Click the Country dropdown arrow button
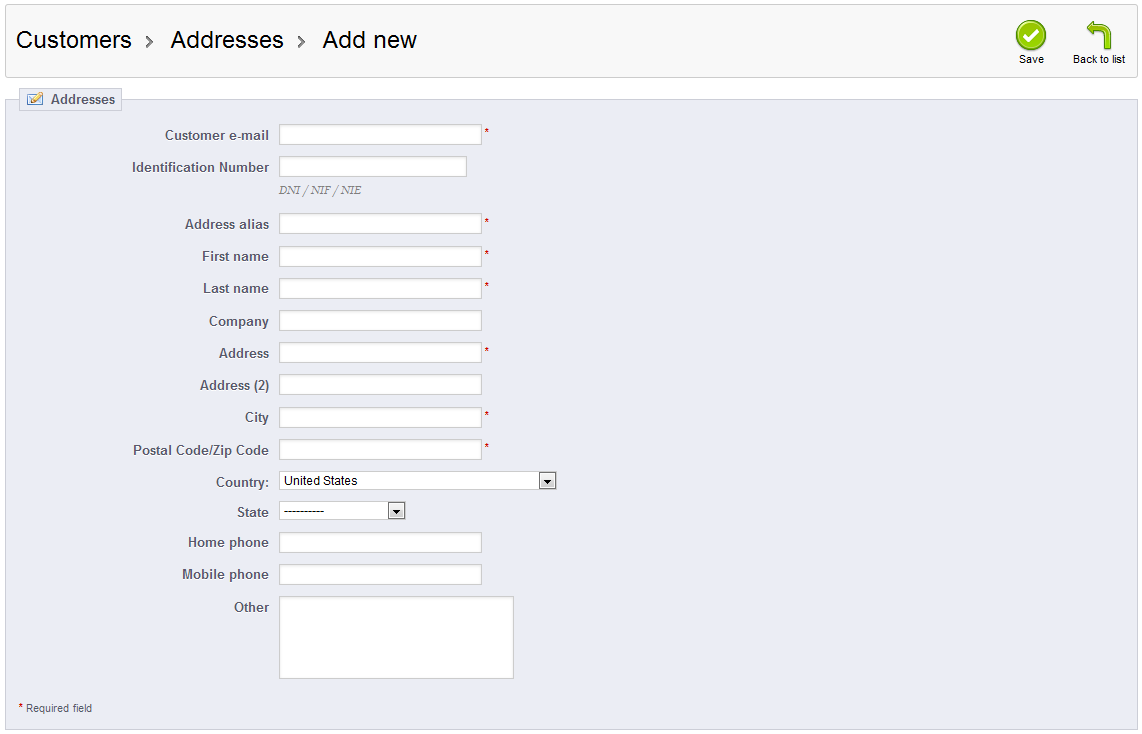1142x734 pixels. click(547, 481)
